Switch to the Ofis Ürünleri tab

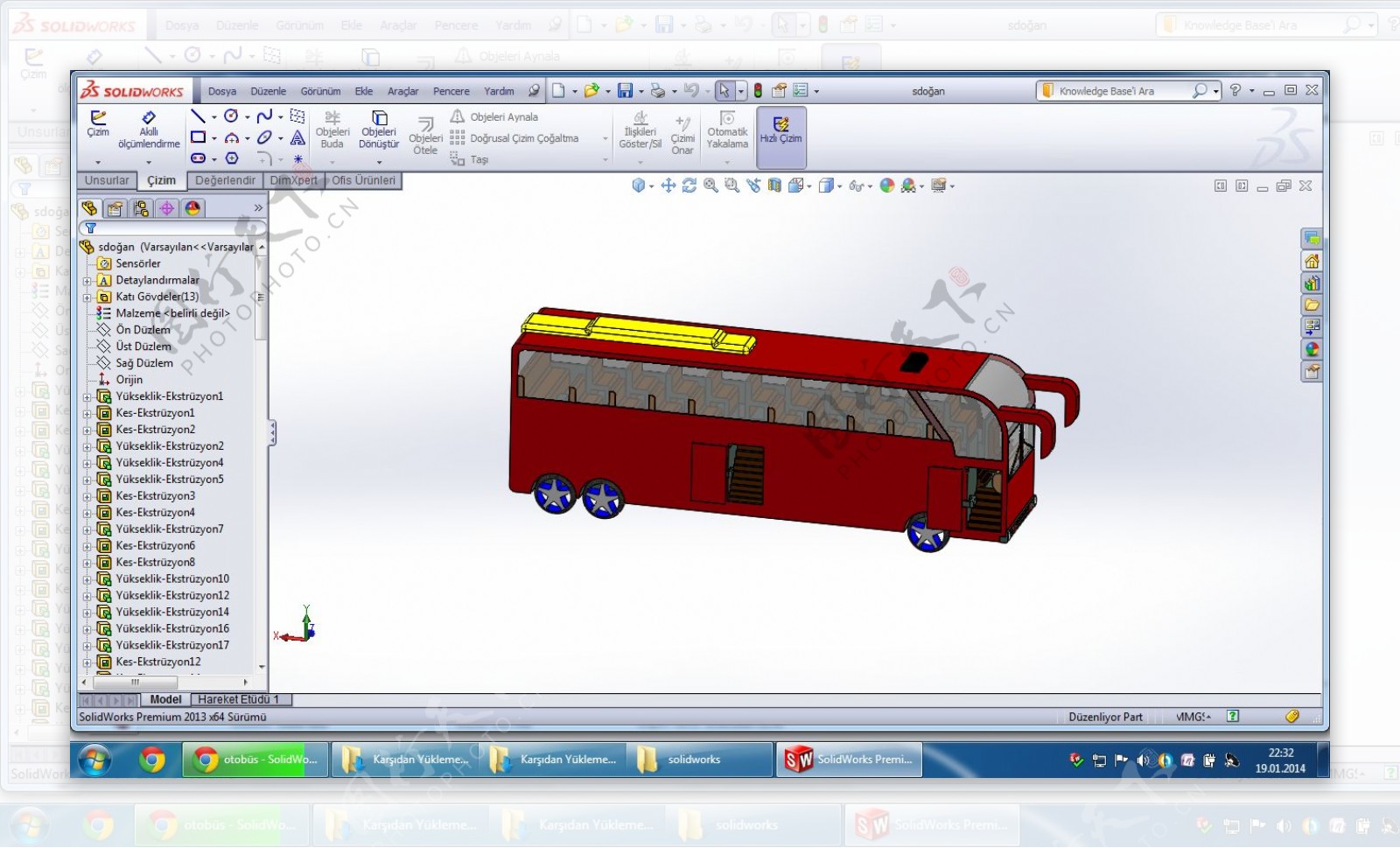pos(363,180)
